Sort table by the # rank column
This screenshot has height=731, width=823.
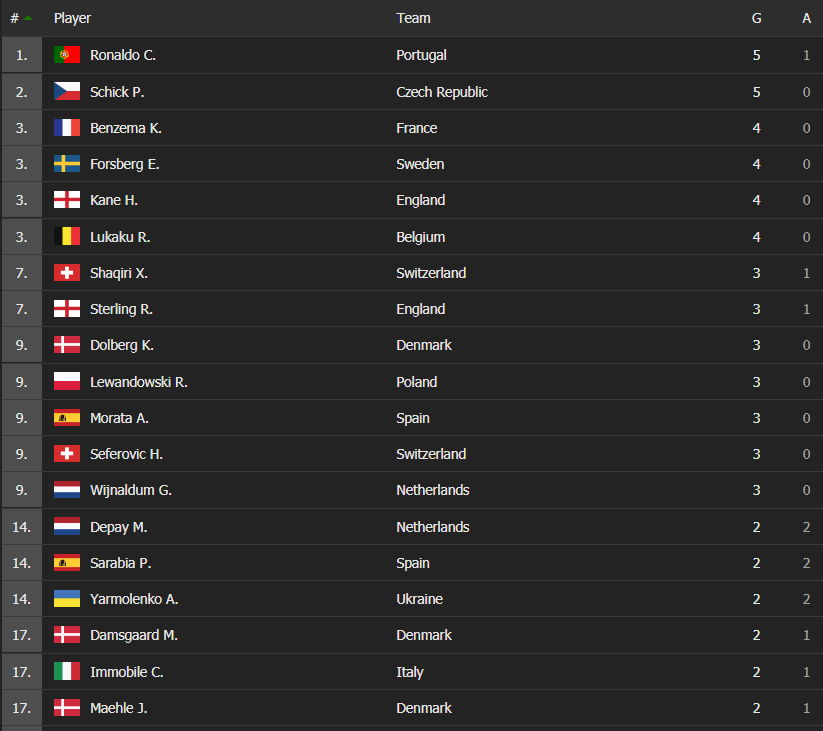coord(15,18)
